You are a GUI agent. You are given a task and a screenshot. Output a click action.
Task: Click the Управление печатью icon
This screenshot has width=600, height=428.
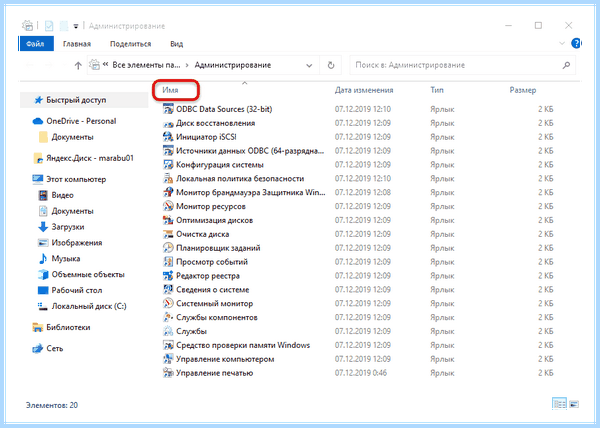coord(168,373)
